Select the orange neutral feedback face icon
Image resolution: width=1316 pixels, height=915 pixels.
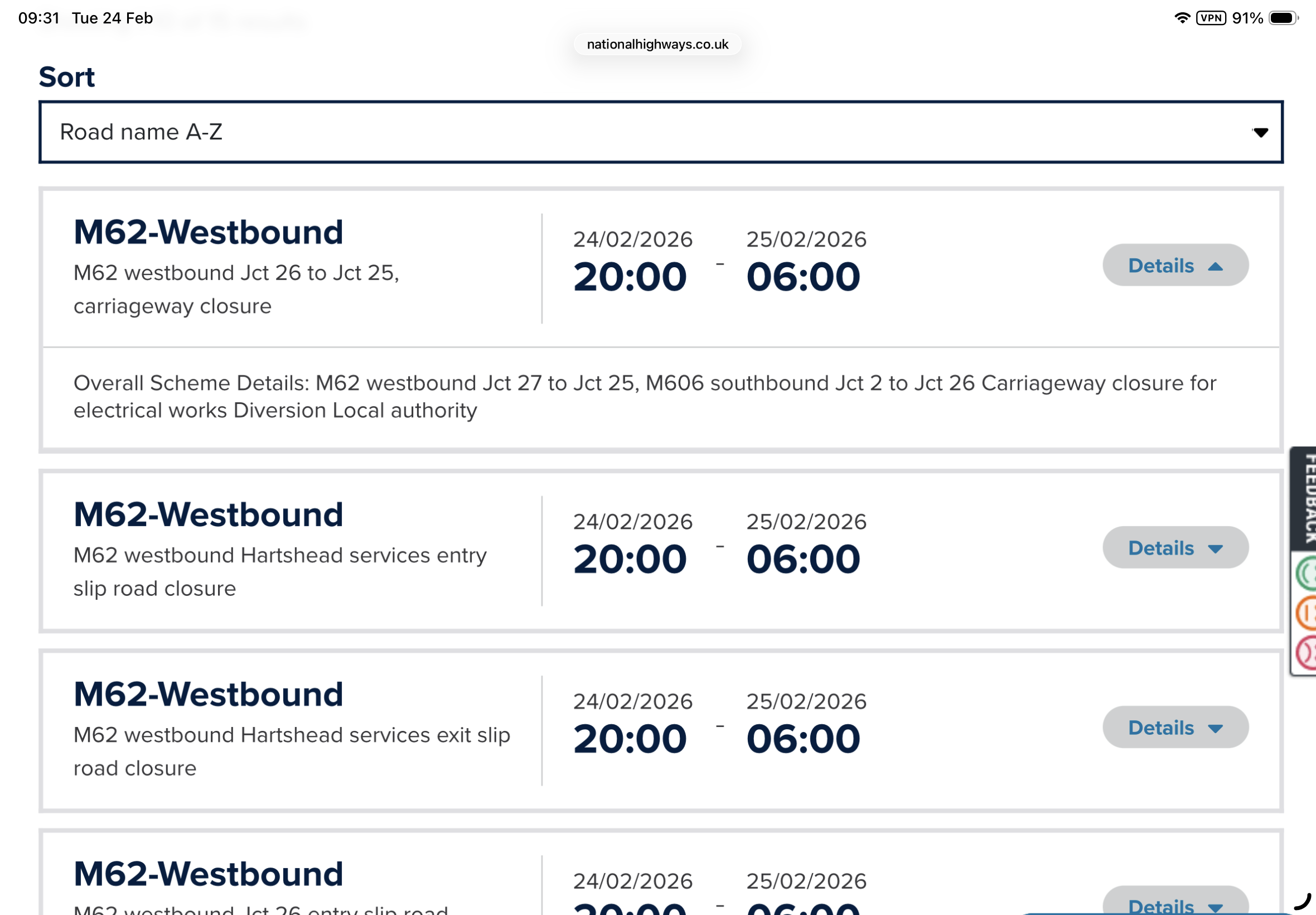click(x=1307, y=613)
